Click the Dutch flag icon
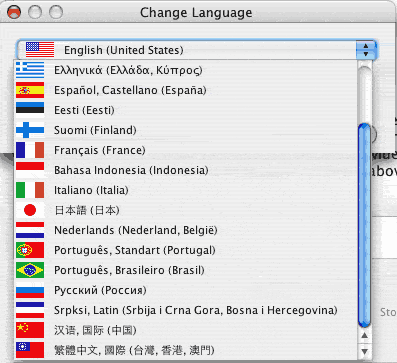This screenshot has width=397, height=363. pyautogui.click(x=30, y=230)
